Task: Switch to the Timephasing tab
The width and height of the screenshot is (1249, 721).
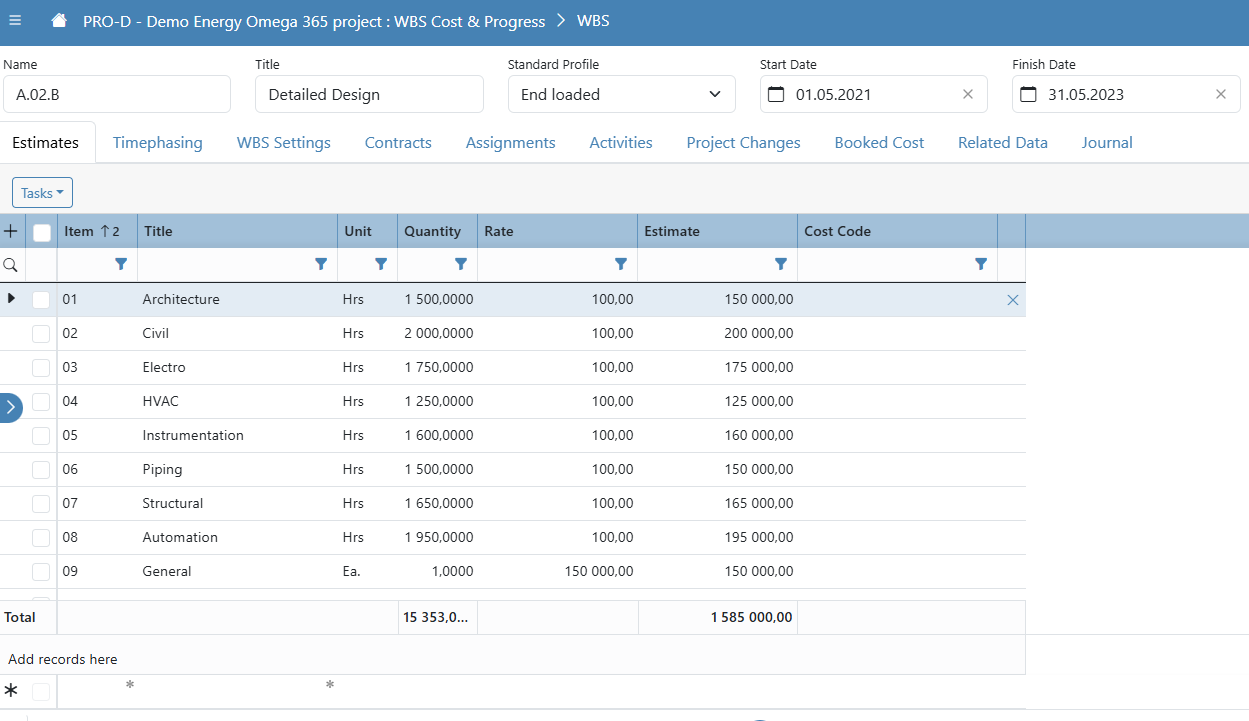Action: pos(157,143)
